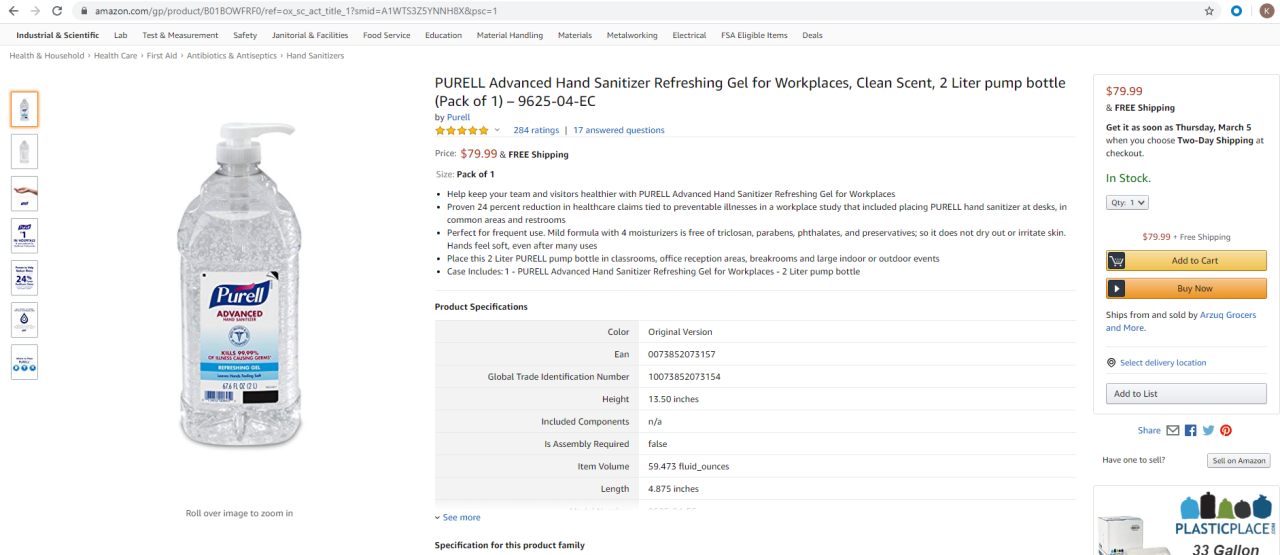Go to Health Care breadcrumb
Screen dimensions: 1280x555
click(115, 56)
